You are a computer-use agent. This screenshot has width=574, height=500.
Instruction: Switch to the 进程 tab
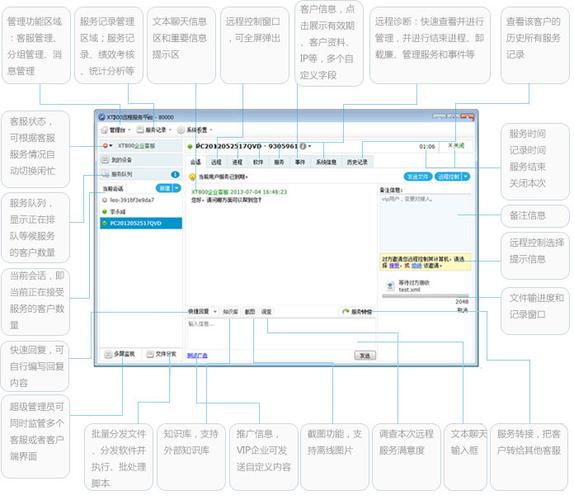pos(237,162)
